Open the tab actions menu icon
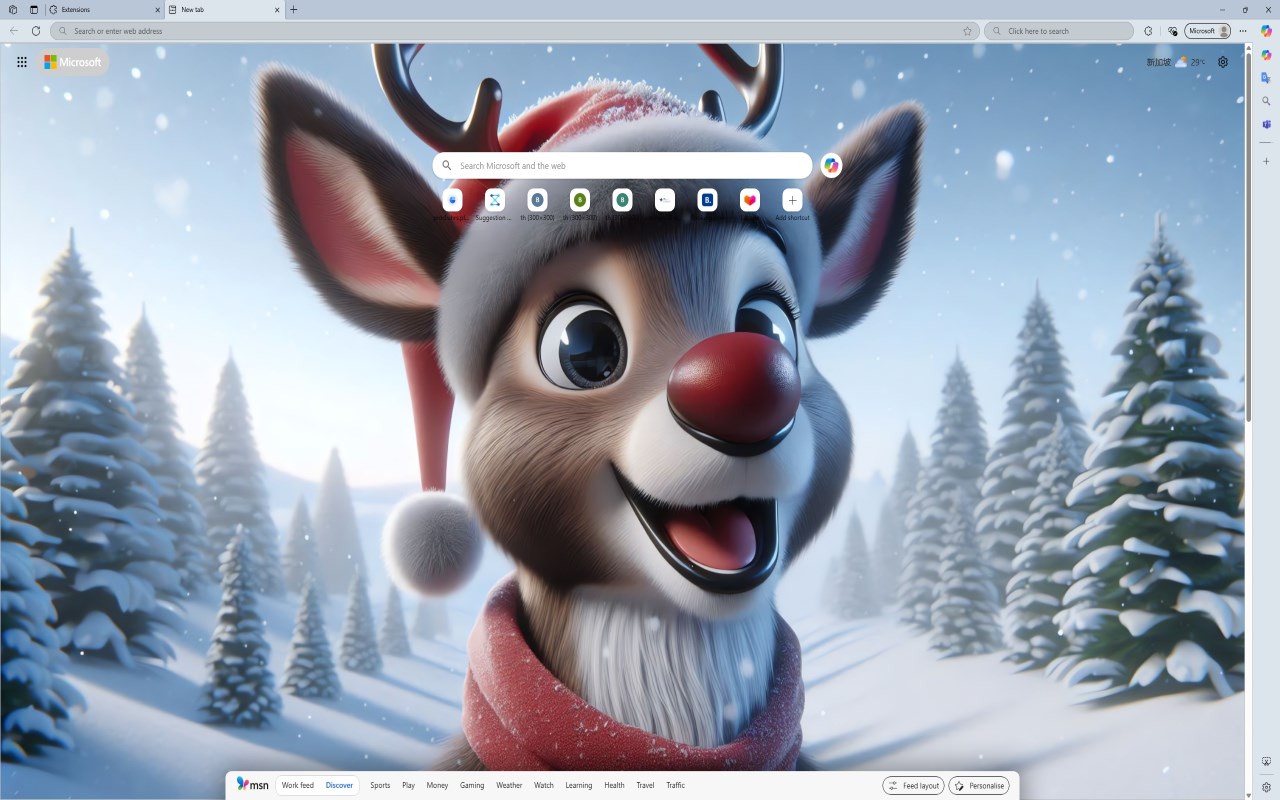 (34, 9)
